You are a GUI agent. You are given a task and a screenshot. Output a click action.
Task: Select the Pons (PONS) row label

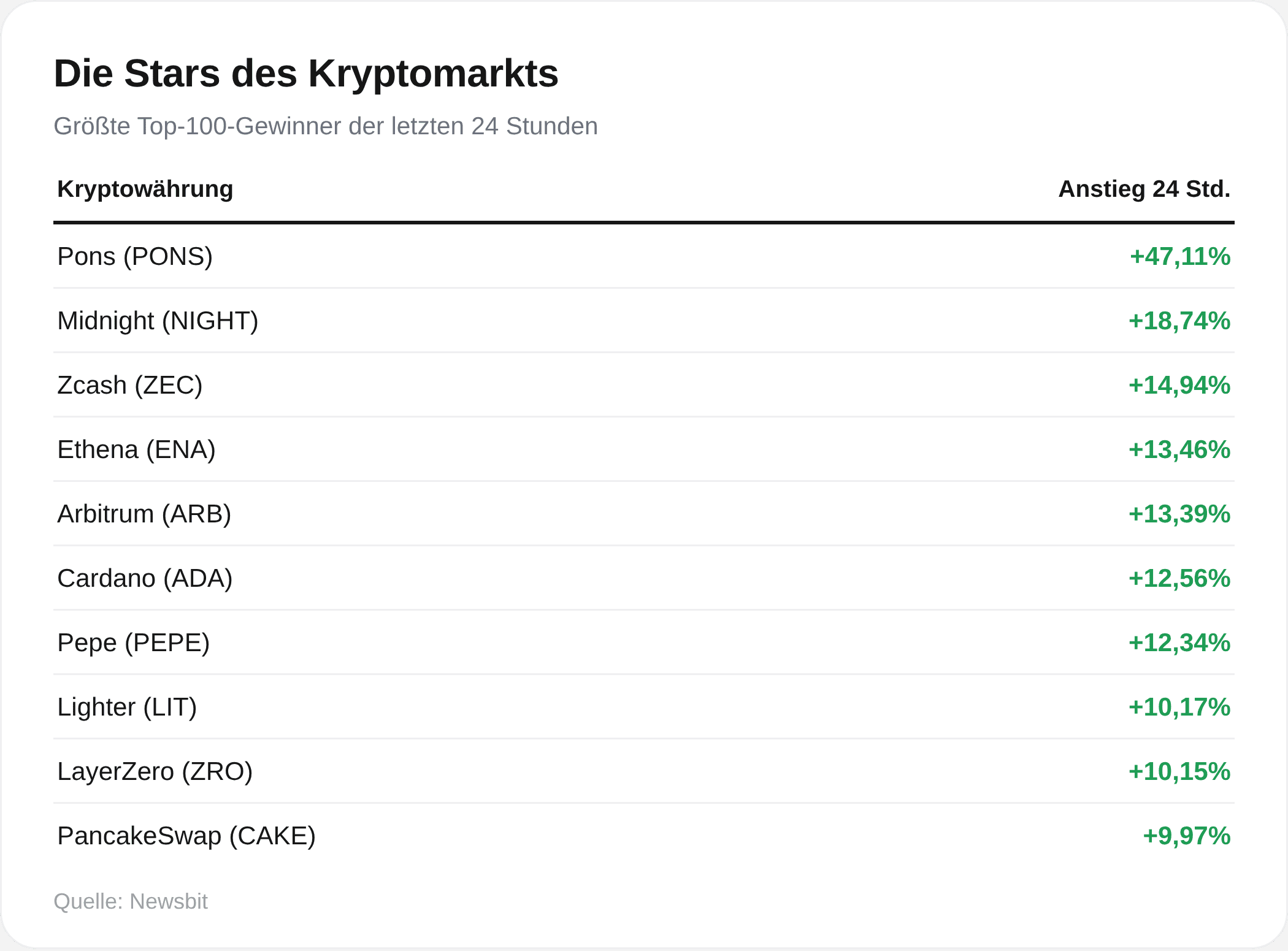click(135, 256)
